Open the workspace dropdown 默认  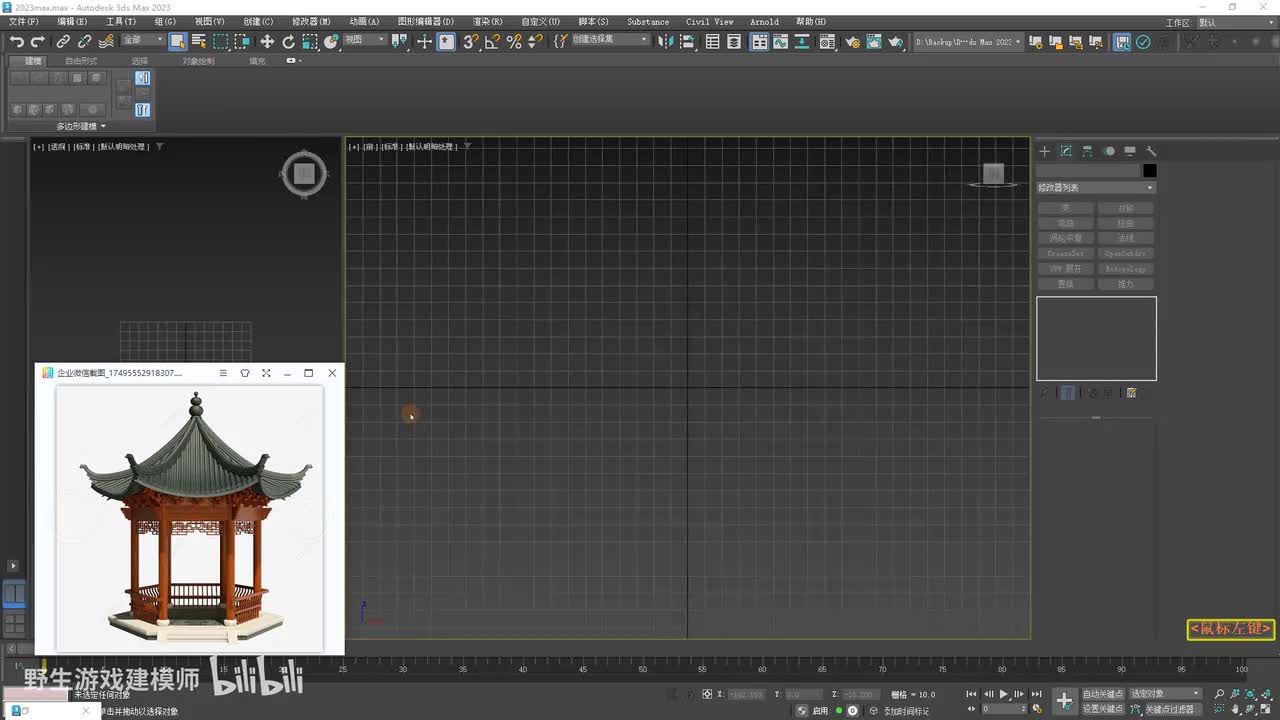[1237, 22]
